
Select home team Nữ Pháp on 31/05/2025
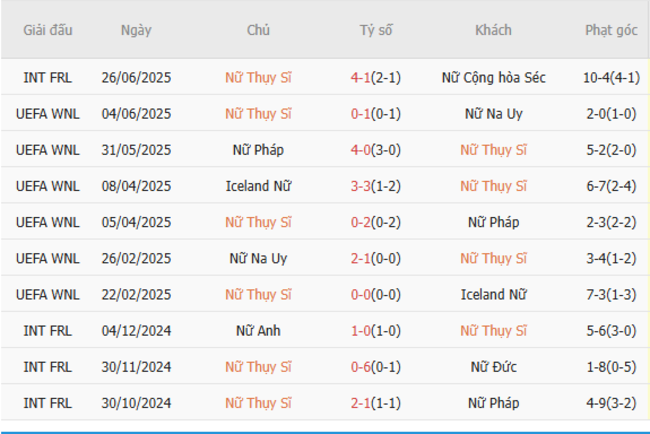(258, 149)
